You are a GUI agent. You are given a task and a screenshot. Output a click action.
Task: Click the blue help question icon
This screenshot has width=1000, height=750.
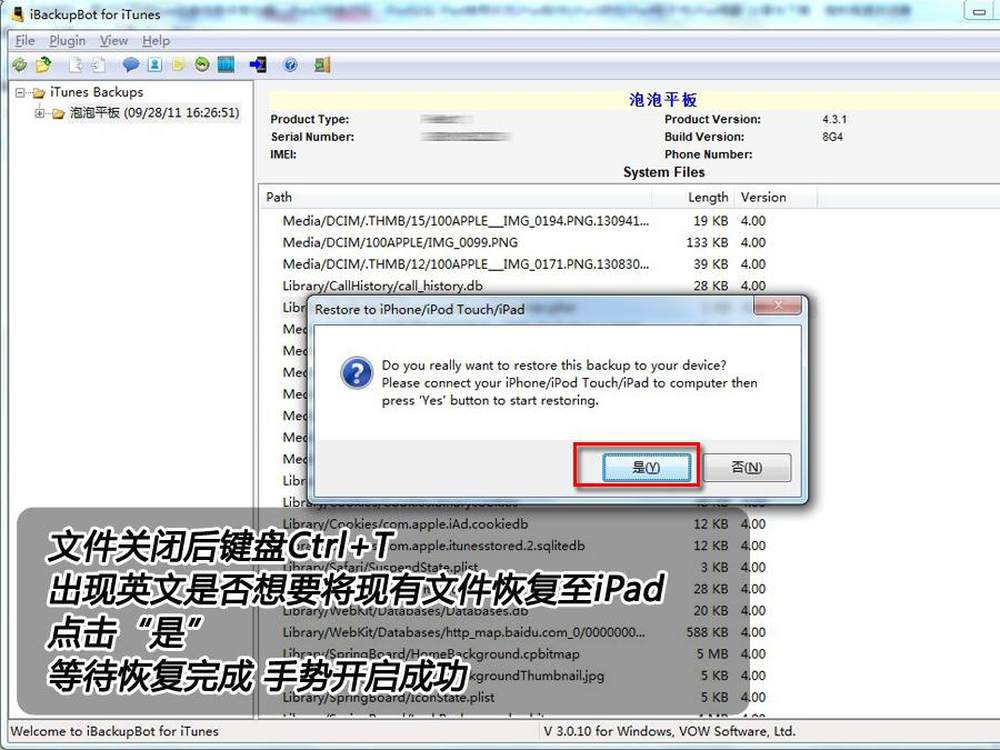[290, 65]
